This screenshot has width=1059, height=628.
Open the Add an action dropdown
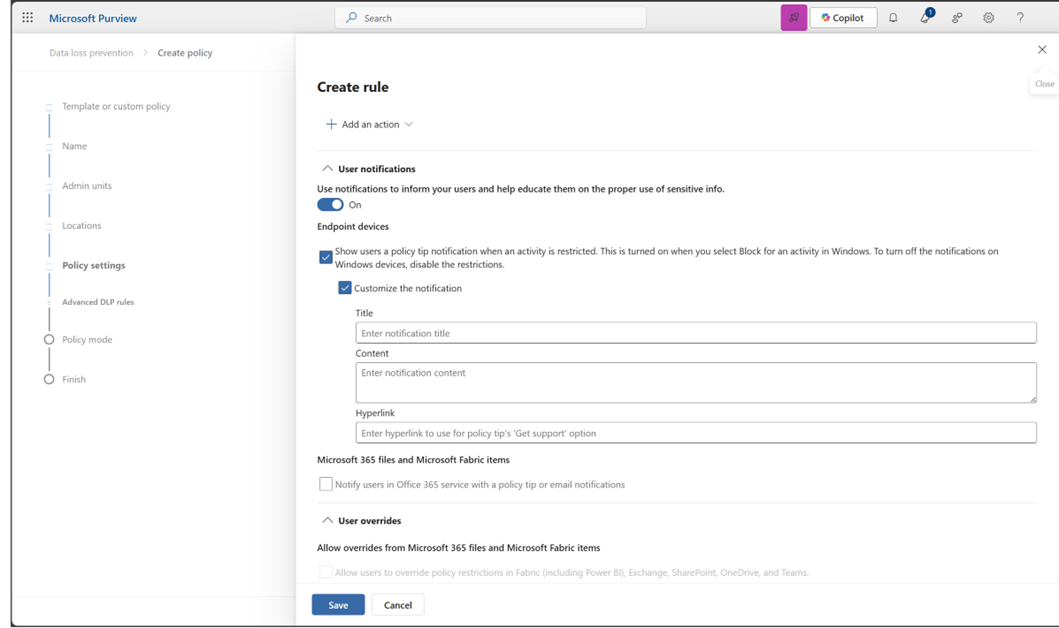(x=367, y=124)
